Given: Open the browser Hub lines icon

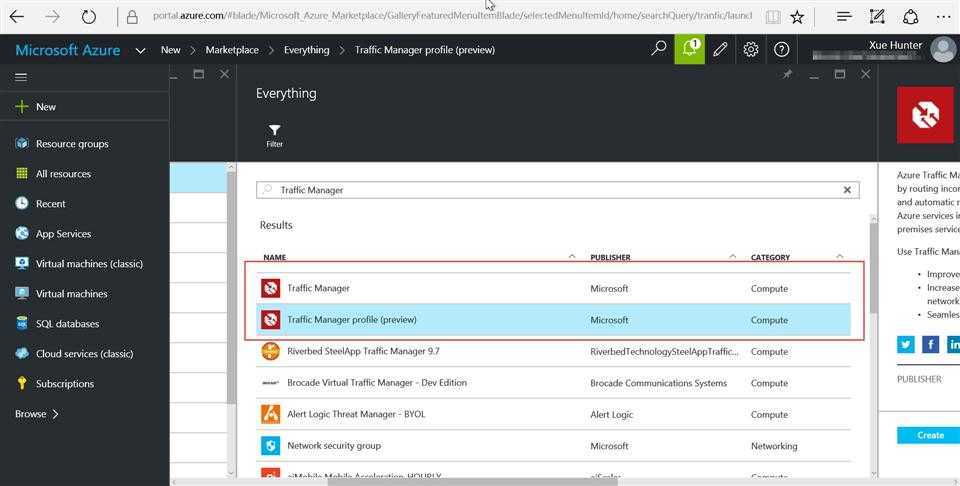Looking at the screenshot, I should click(844, 17).
